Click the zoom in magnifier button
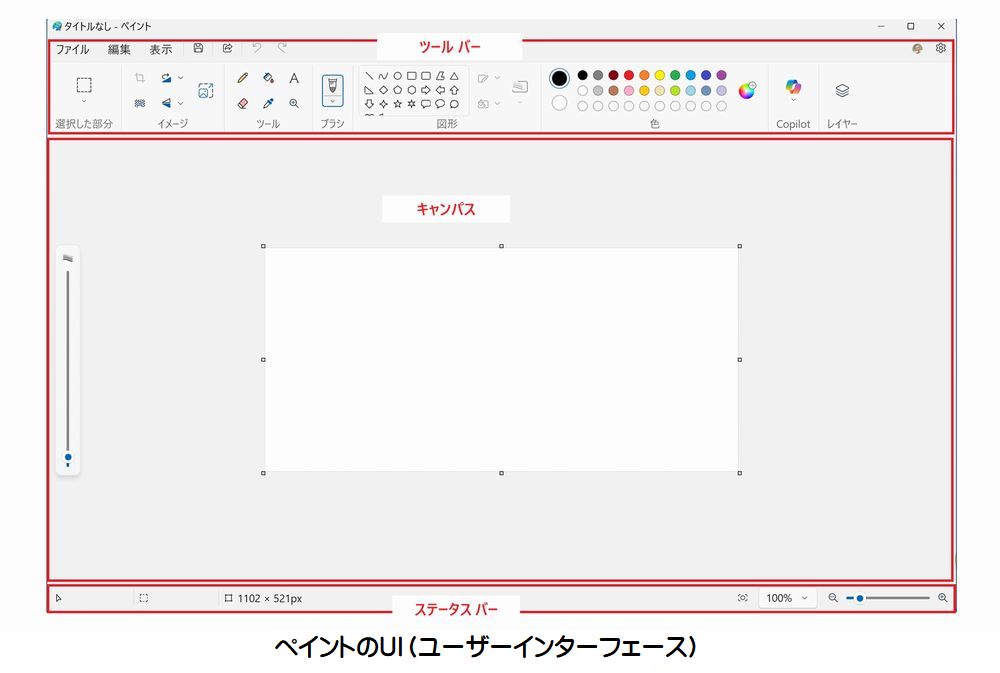The width and height of the screenshot is (1000, 673). 942,598
